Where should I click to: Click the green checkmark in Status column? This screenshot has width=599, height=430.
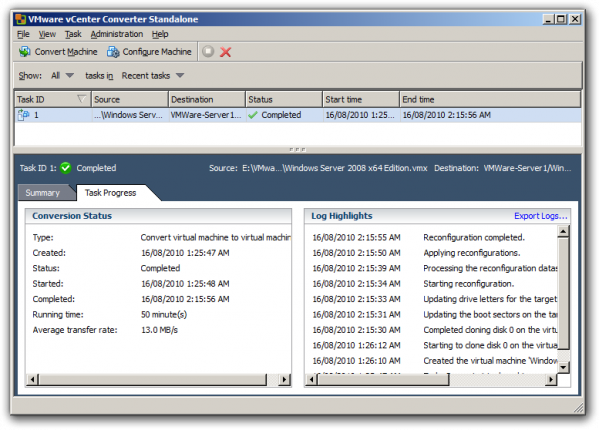252,115
